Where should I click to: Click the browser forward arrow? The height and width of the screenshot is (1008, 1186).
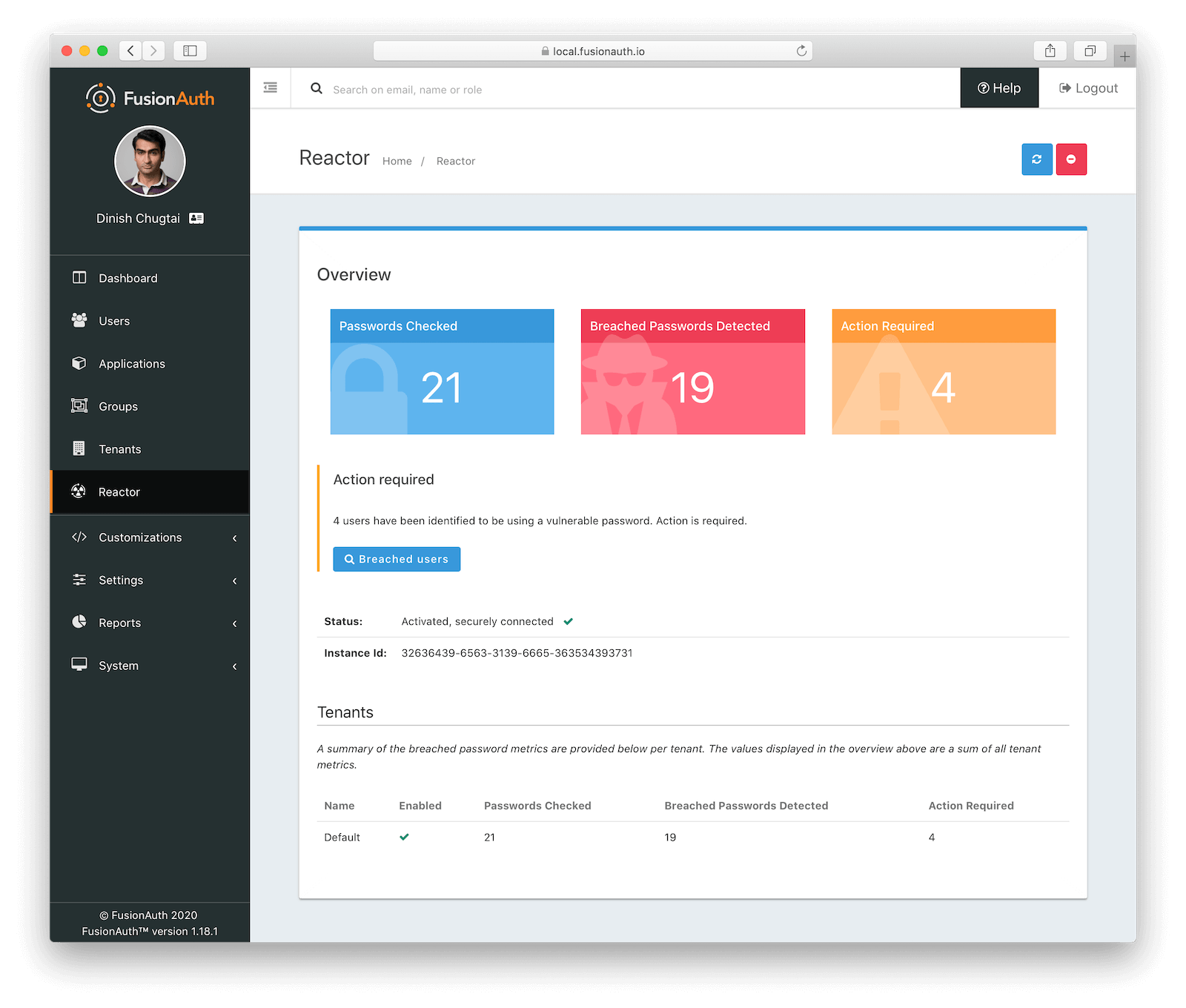pos(153,50)
